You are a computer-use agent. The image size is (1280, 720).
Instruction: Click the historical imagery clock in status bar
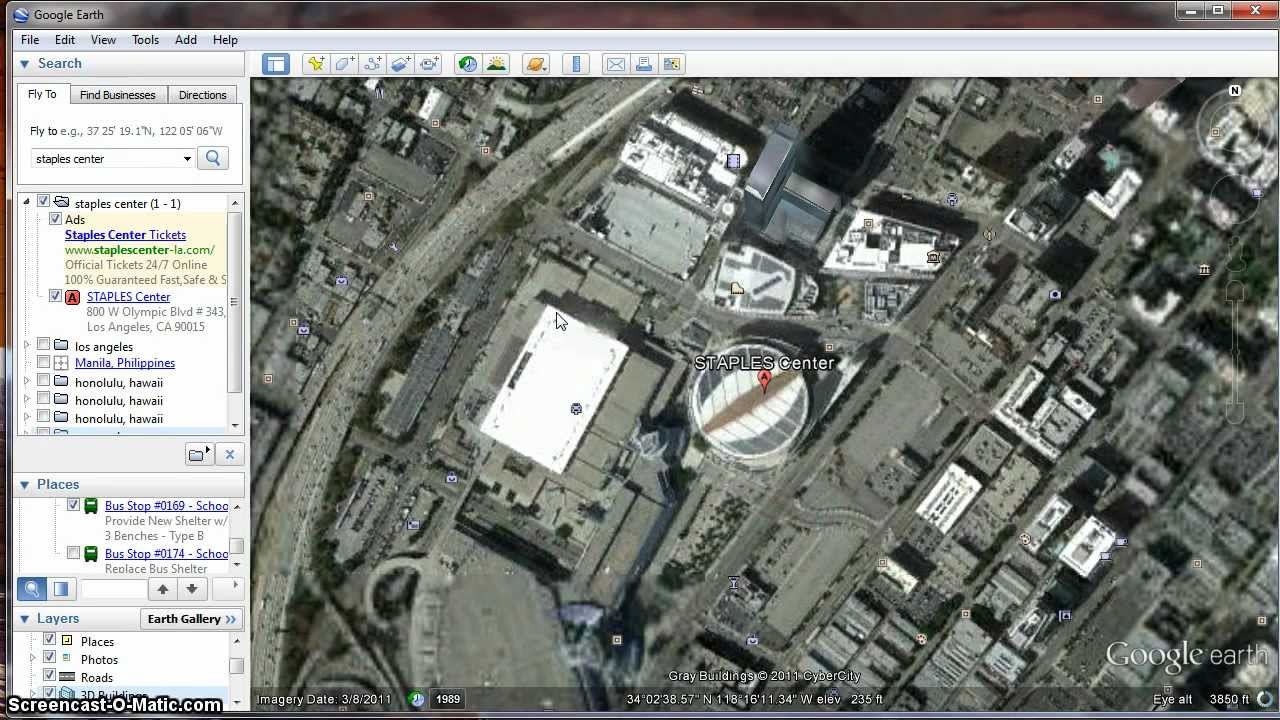tap(417, 699)
